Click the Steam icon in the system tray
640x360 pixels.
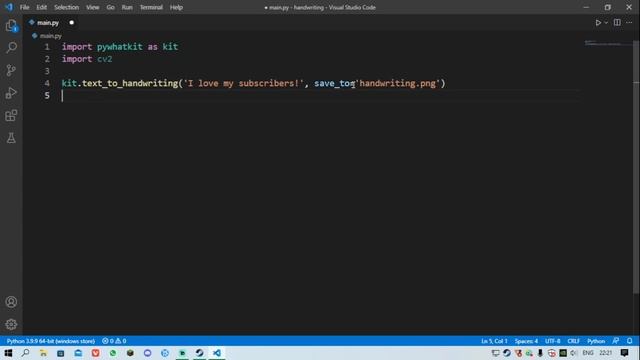click(x=507, y=353)
